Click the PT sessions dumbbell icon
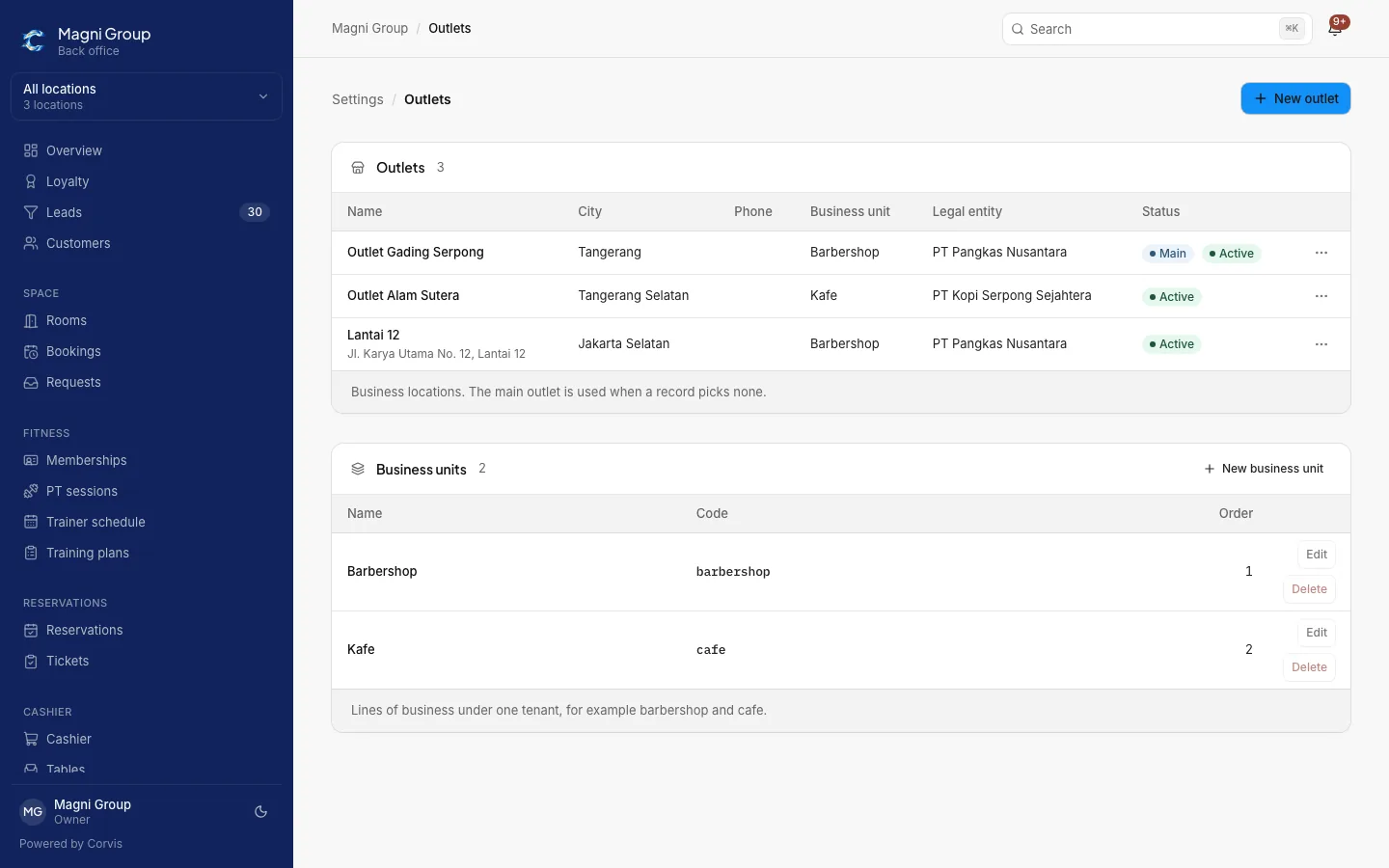The width and height of the screenshot is (1389, 868). (x=31, y=492)
